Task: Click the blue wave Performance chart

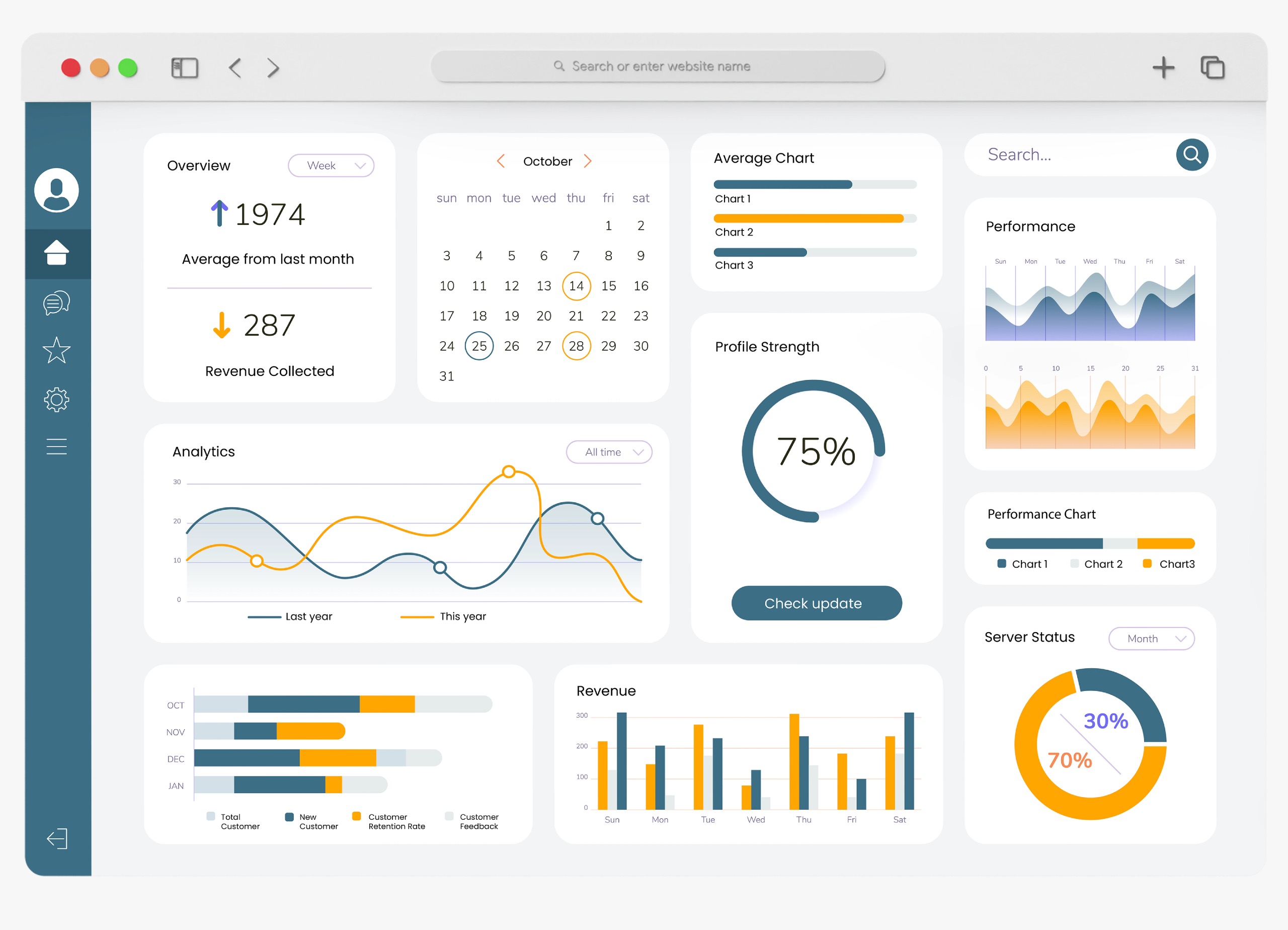Action: (x=1090, y=306)
